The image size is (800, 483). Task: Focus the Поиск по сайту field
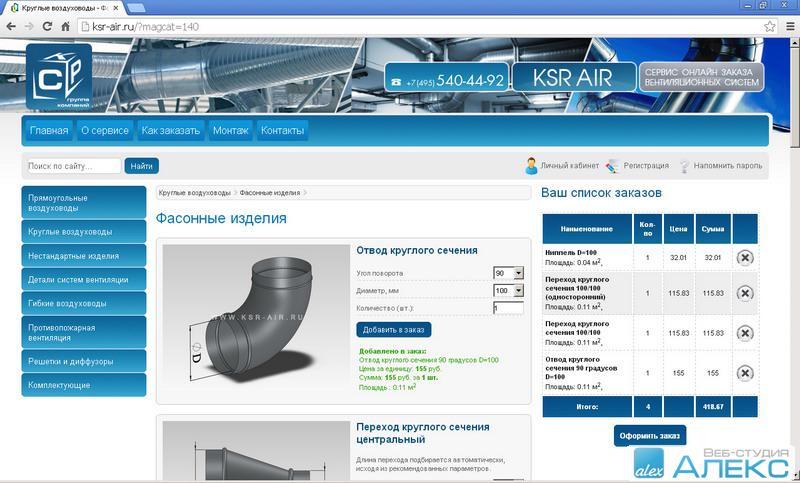[72, 166]
